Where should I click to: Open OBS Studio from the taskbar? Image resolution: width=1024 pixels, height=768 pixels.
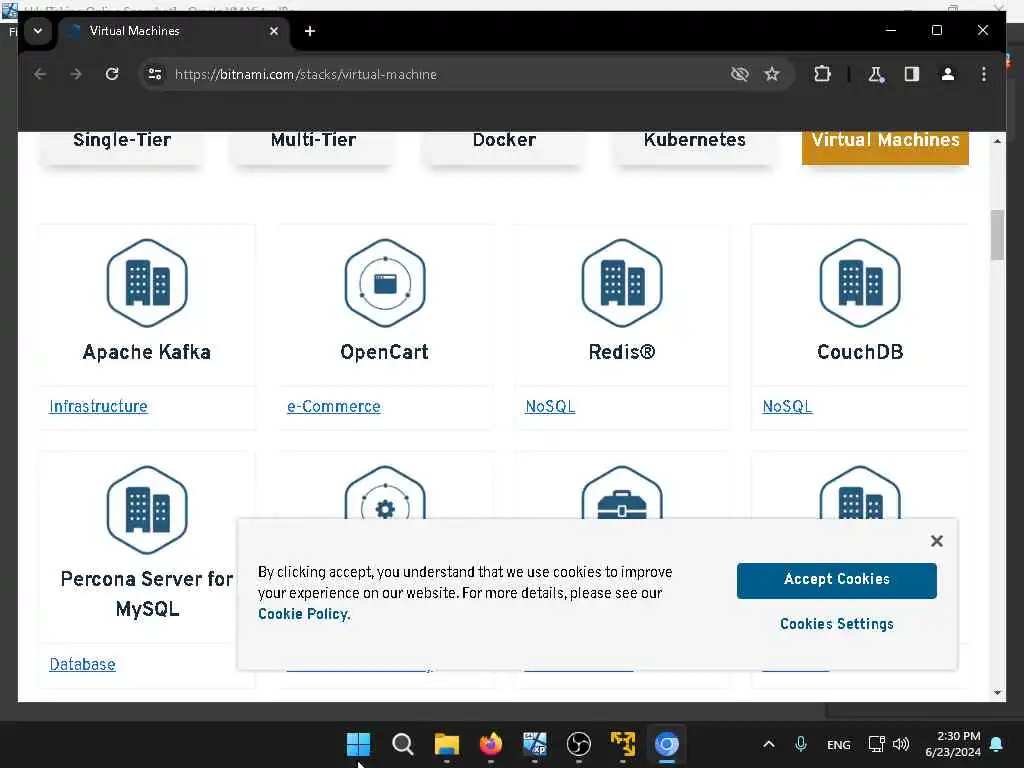579,744
